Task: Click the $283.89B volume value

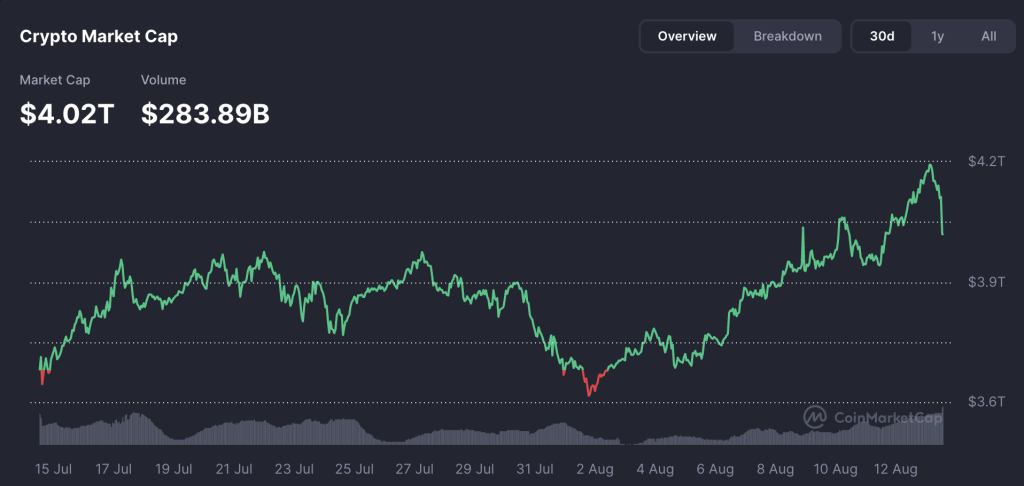Action: 205,114
